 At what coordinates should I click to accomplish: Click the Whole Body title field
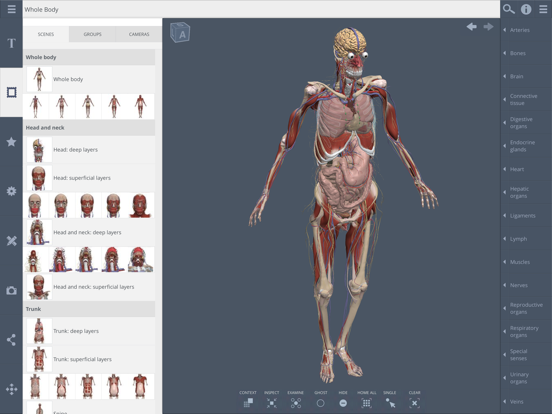click(x=261, y=10)
